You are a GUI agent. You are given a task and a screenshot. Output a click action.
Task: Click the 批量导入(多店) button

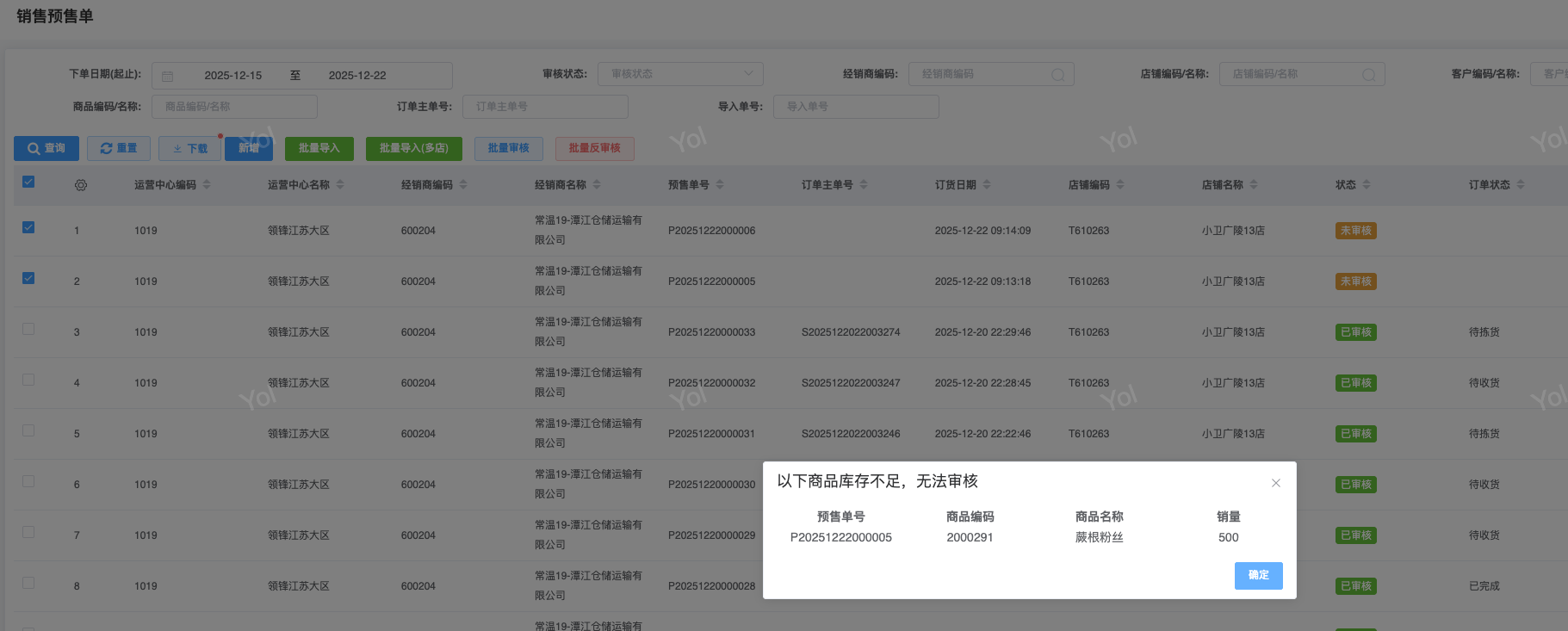coord(413,148)
